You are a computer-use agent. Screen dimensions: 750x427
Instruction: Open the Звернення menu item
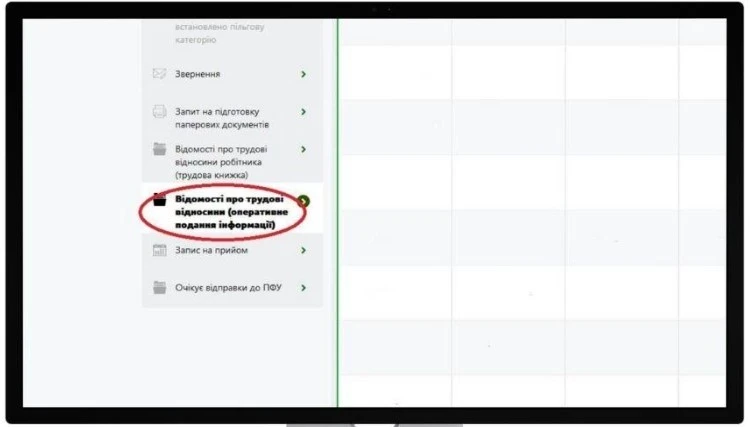point(197,74)
